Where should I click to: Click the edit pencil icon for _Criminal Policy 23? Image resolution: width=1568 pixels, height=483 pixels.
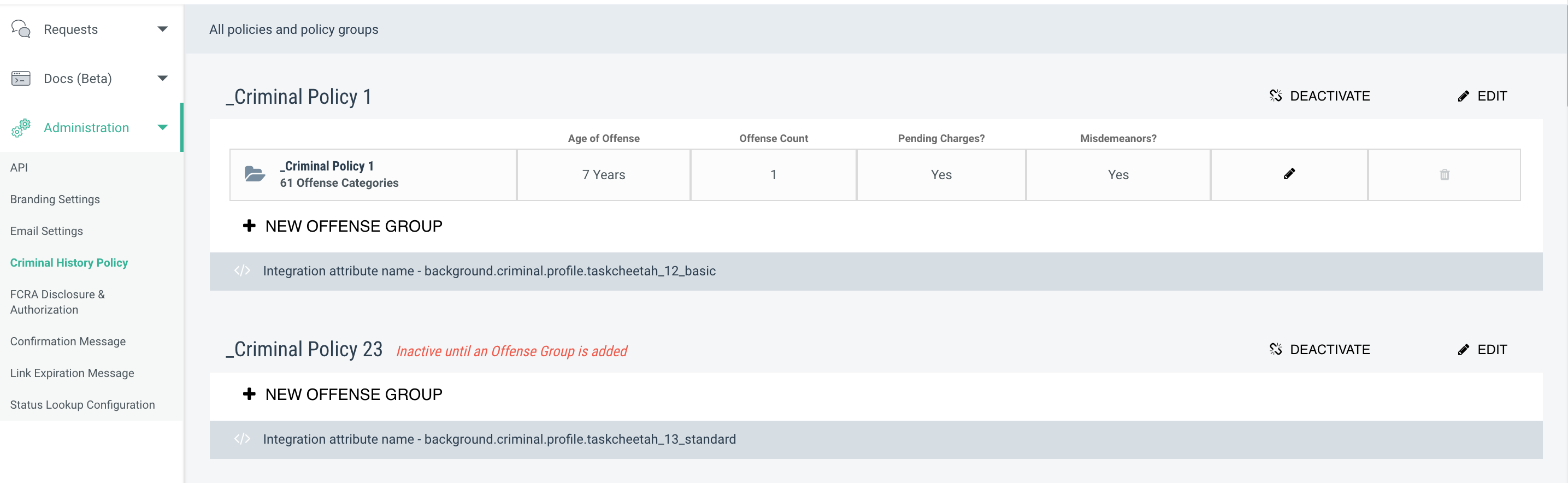(1463, 350)
